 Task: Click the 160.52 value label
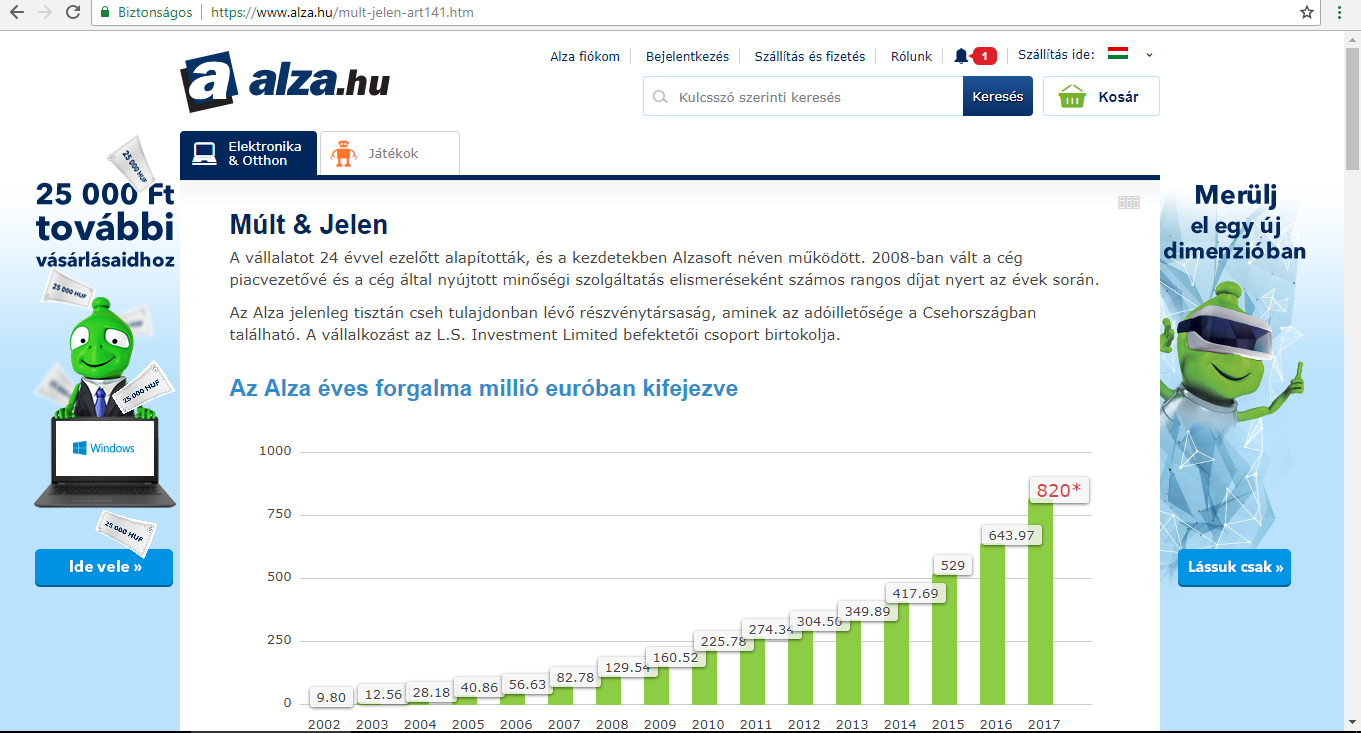[676, 658]
